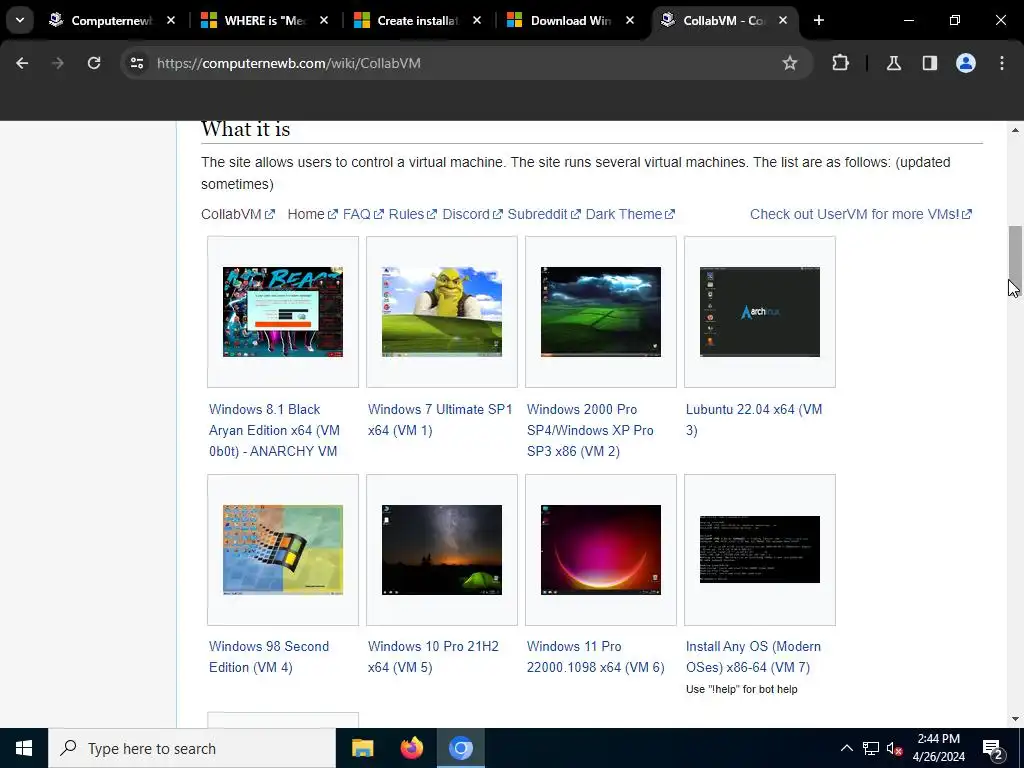Open the FAQ link
The width and height of the screenshot is (1024, 768).
pos(363,214)
